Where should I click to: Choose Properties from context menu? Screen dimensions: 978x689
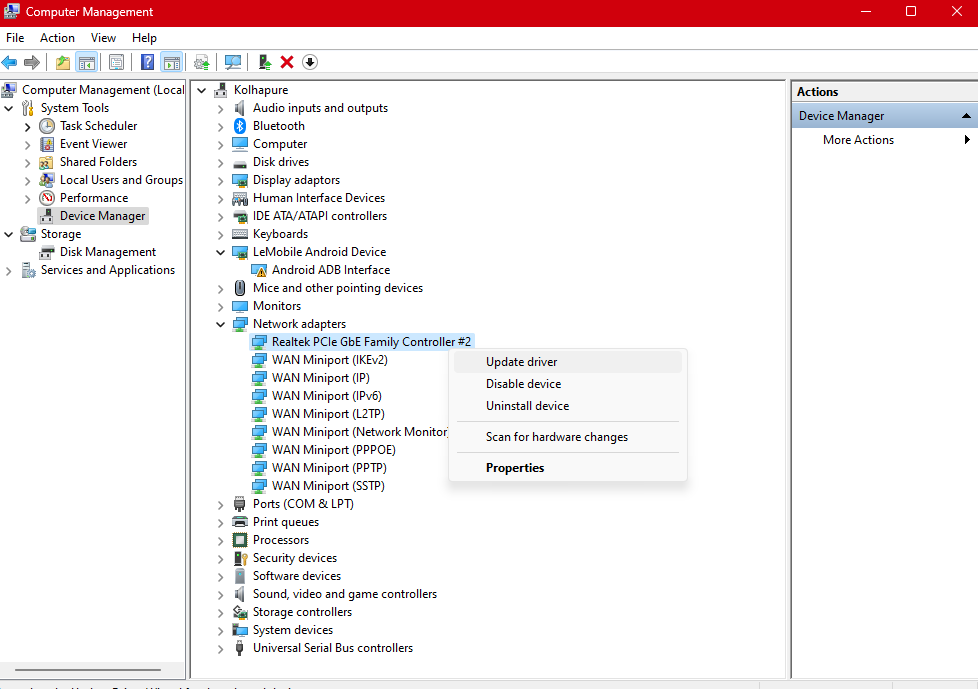point(568,468)
